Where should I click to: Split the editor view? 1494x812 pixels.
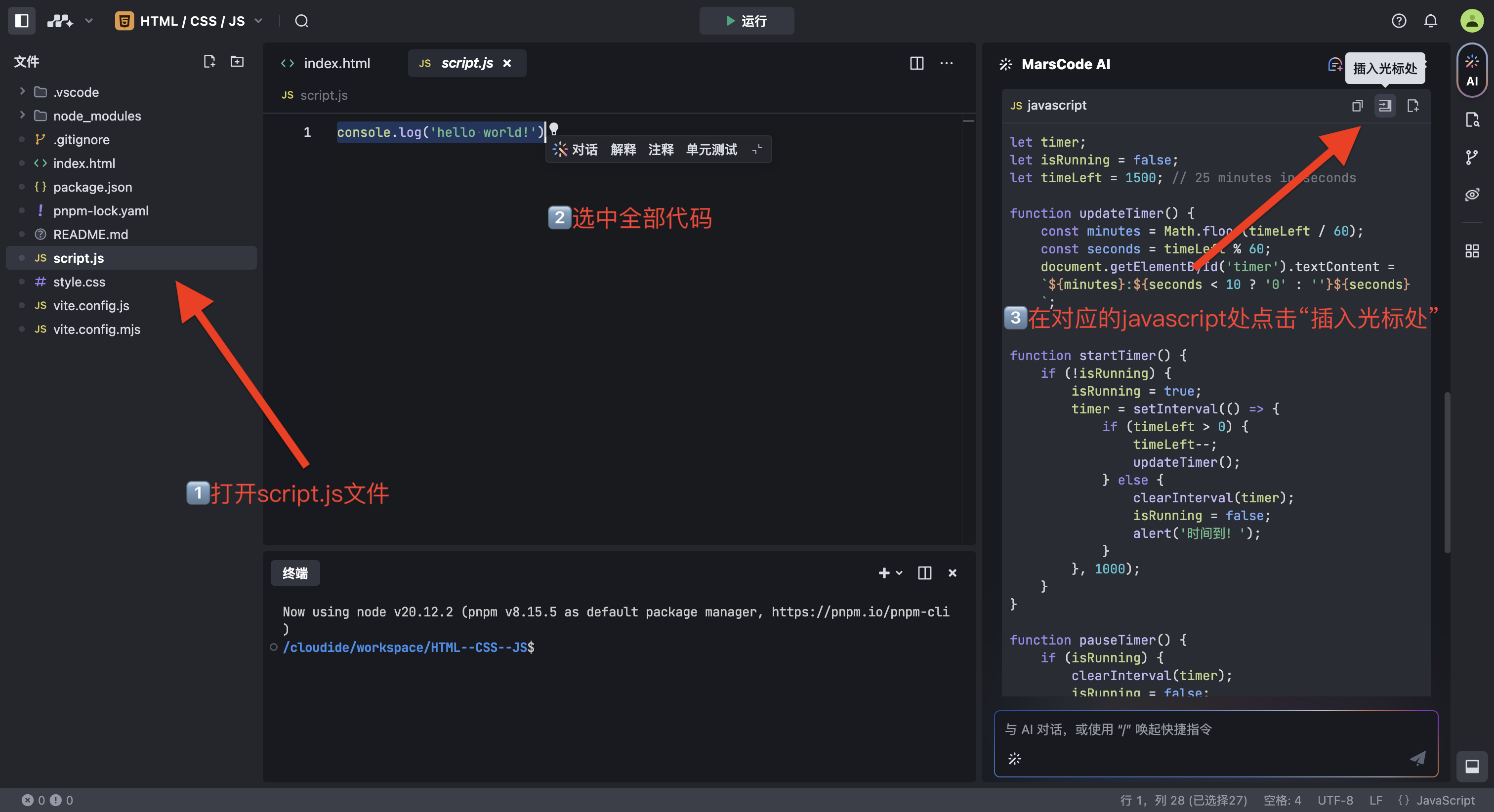(x=916, y=63)
